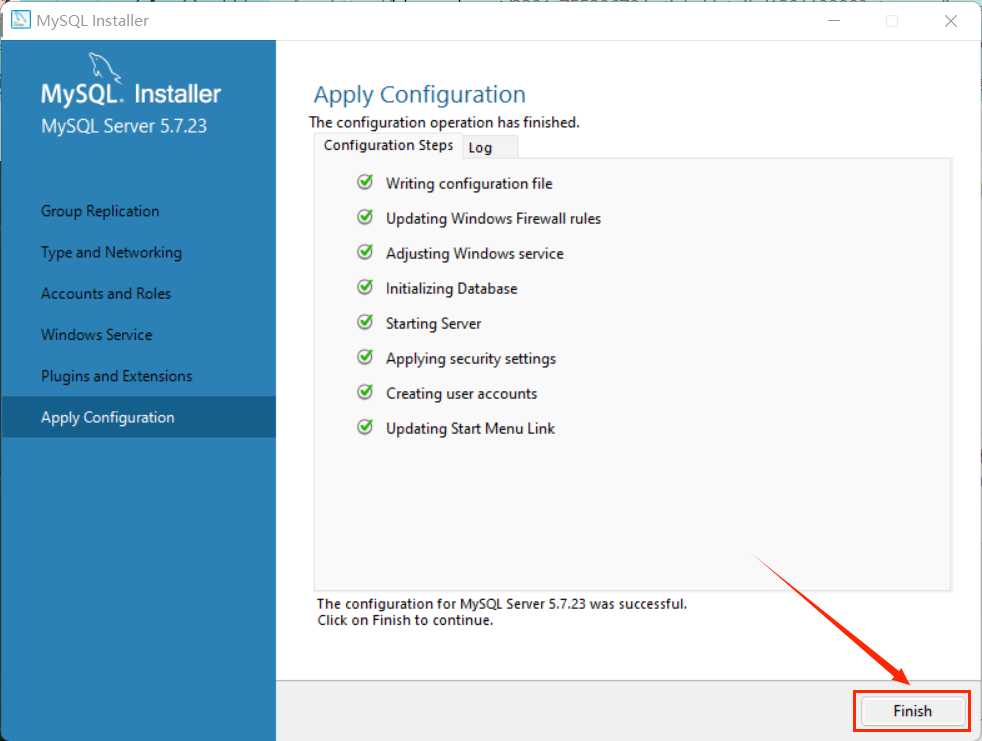Click the MySQL dolphin logo
The width and height of the screenshot is (982, 741).
[x=104, y=68]
